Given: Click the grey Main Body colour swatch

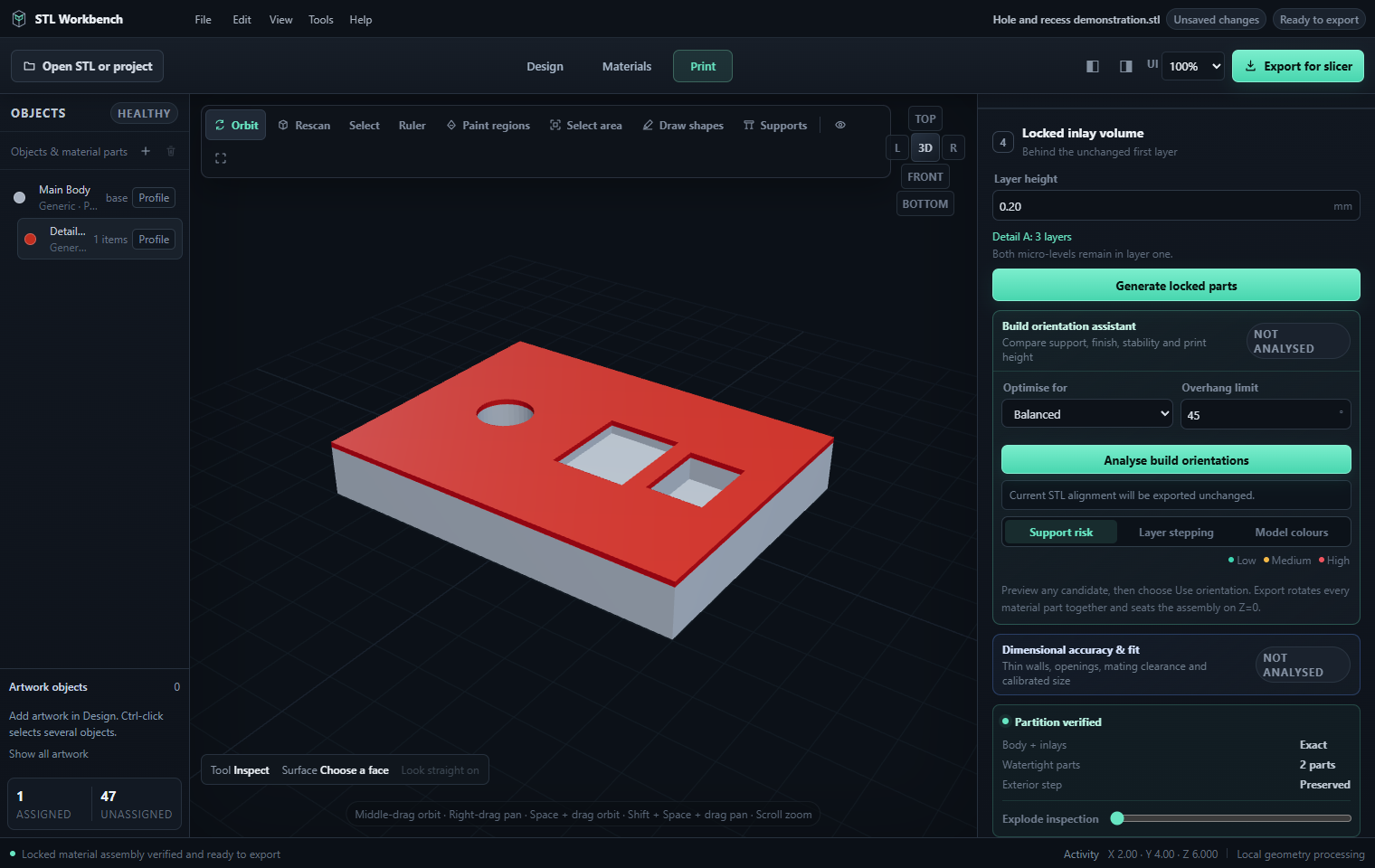Looking at the screenshot, I should (19, 197).
